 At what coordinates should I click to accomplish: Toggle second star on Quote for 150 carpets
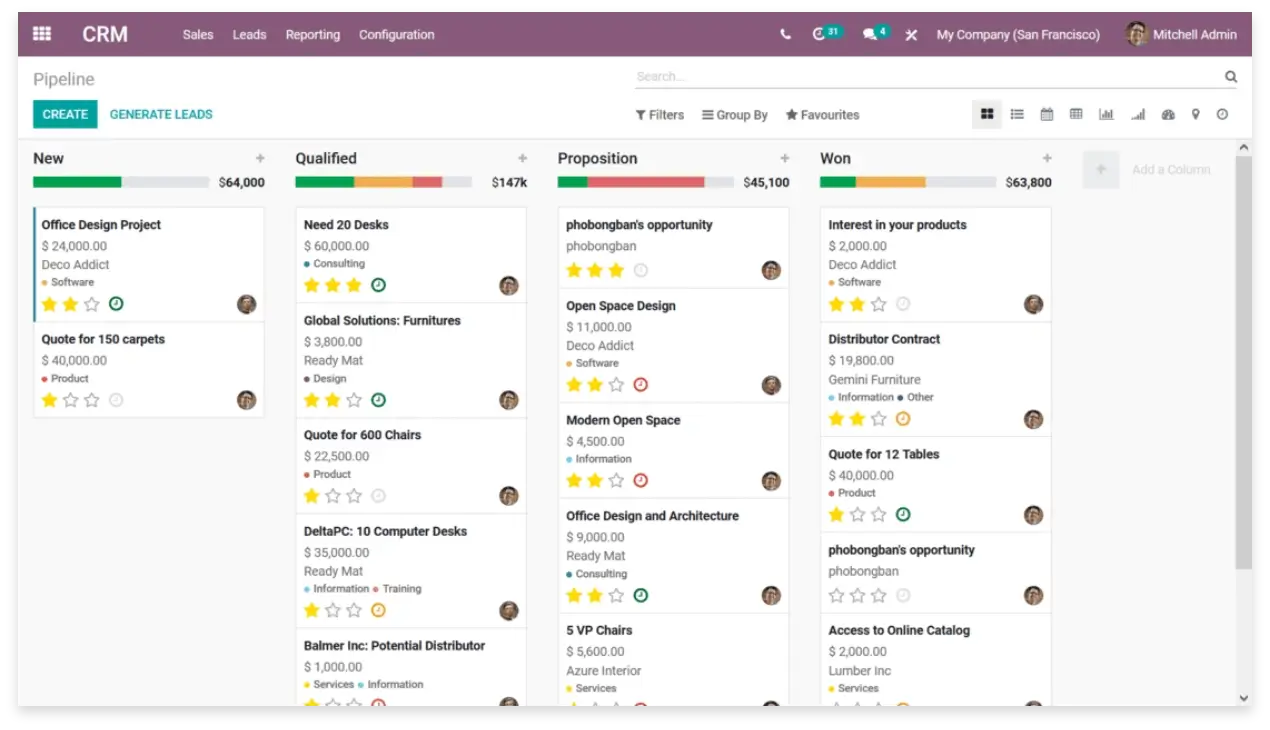pos(71,400)
